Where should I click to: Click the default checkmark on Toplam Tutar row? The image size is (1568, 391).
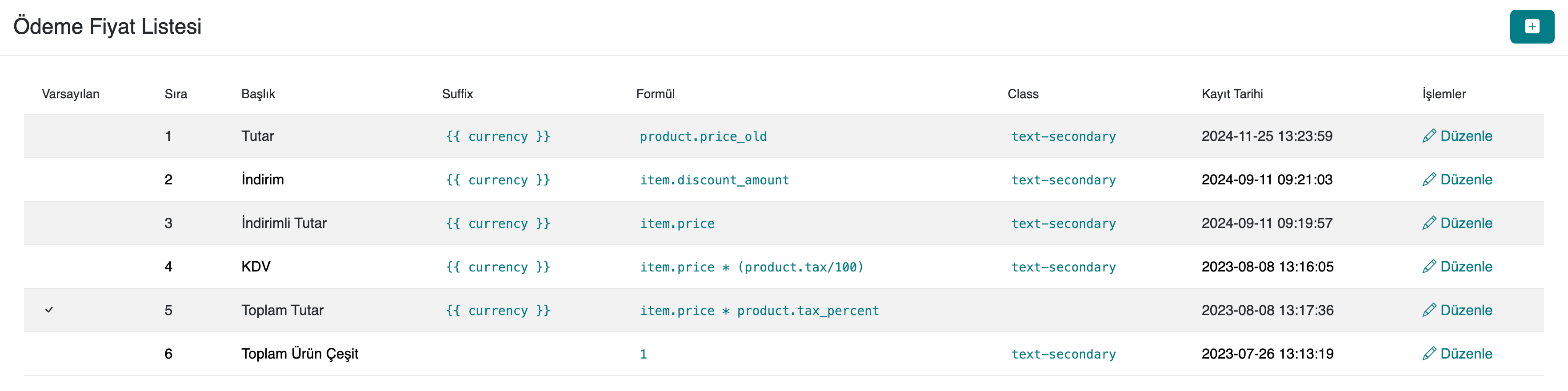point(49,310)
